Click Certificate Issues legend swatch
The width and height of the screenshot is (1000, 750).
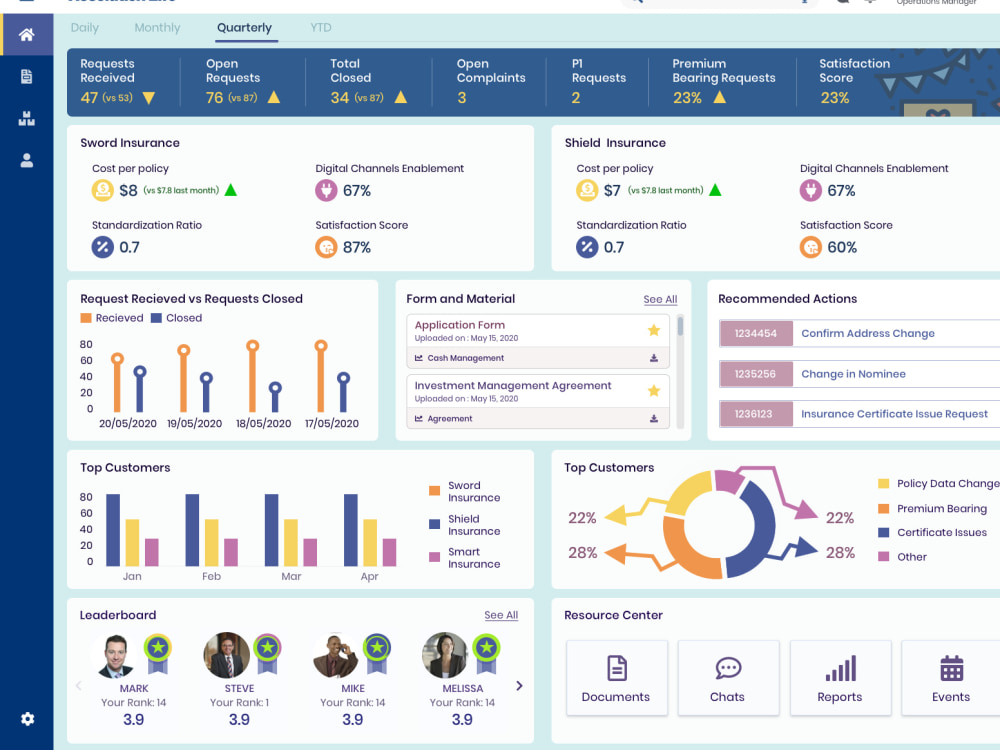tap(883, 532)
